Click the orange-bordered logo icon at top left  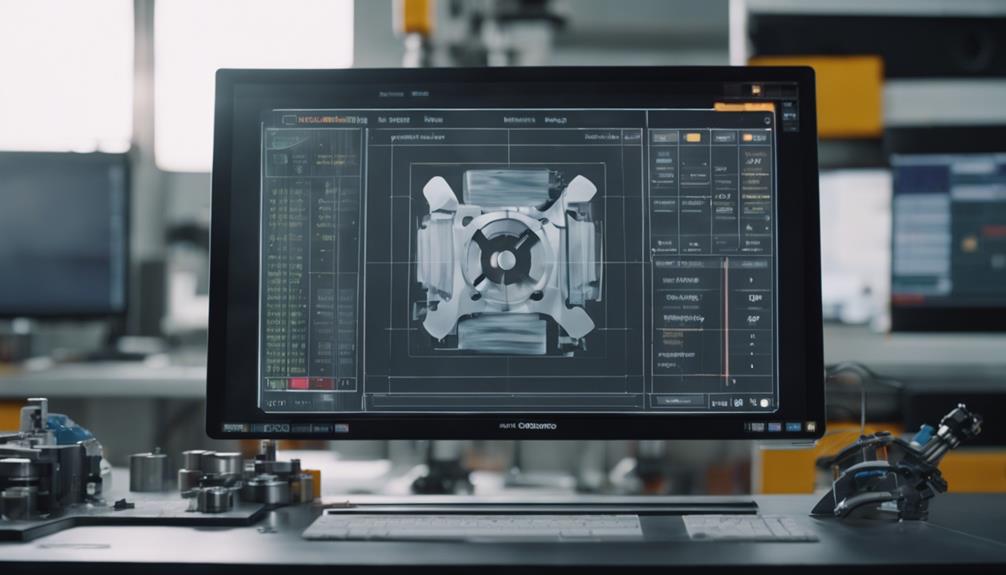click(x=289, y=119)
